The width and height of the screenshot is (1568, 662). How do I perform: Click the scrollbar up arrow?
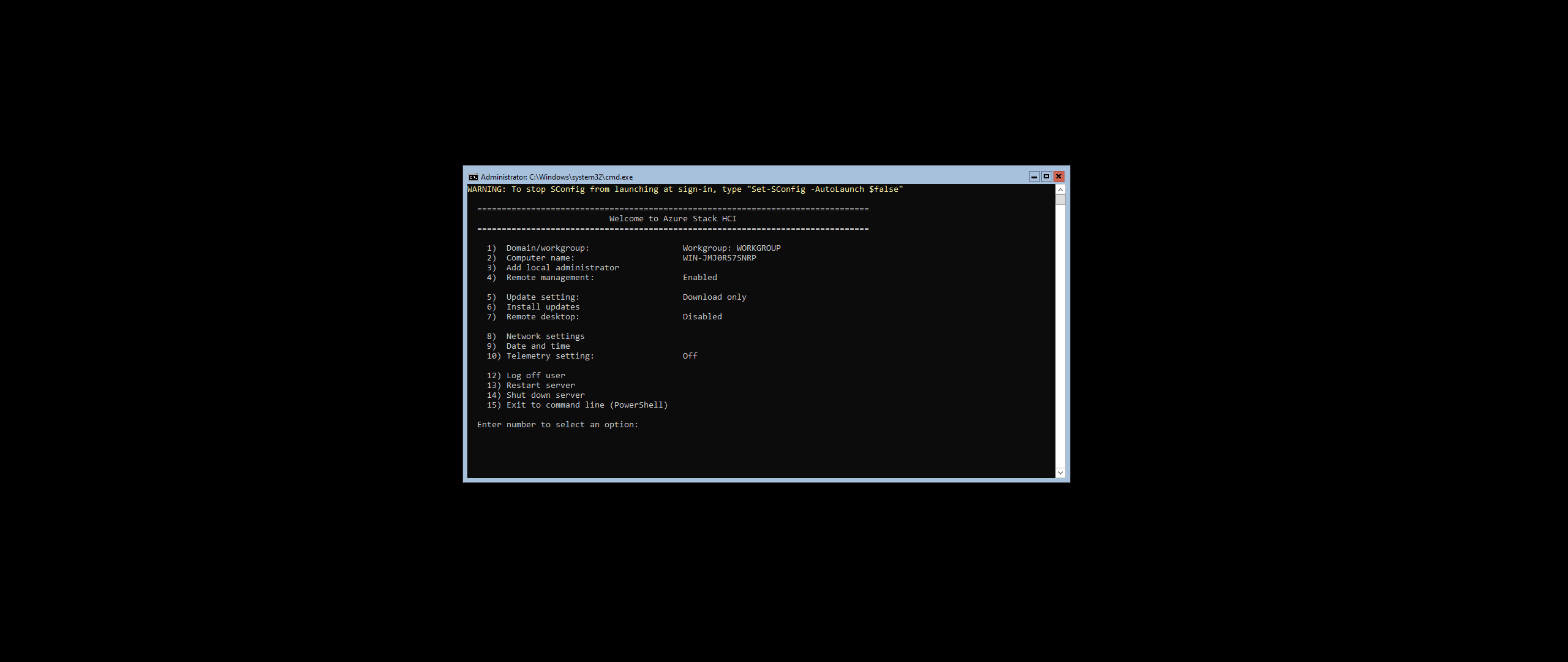pyautogui.click(x=1060, y=189)
